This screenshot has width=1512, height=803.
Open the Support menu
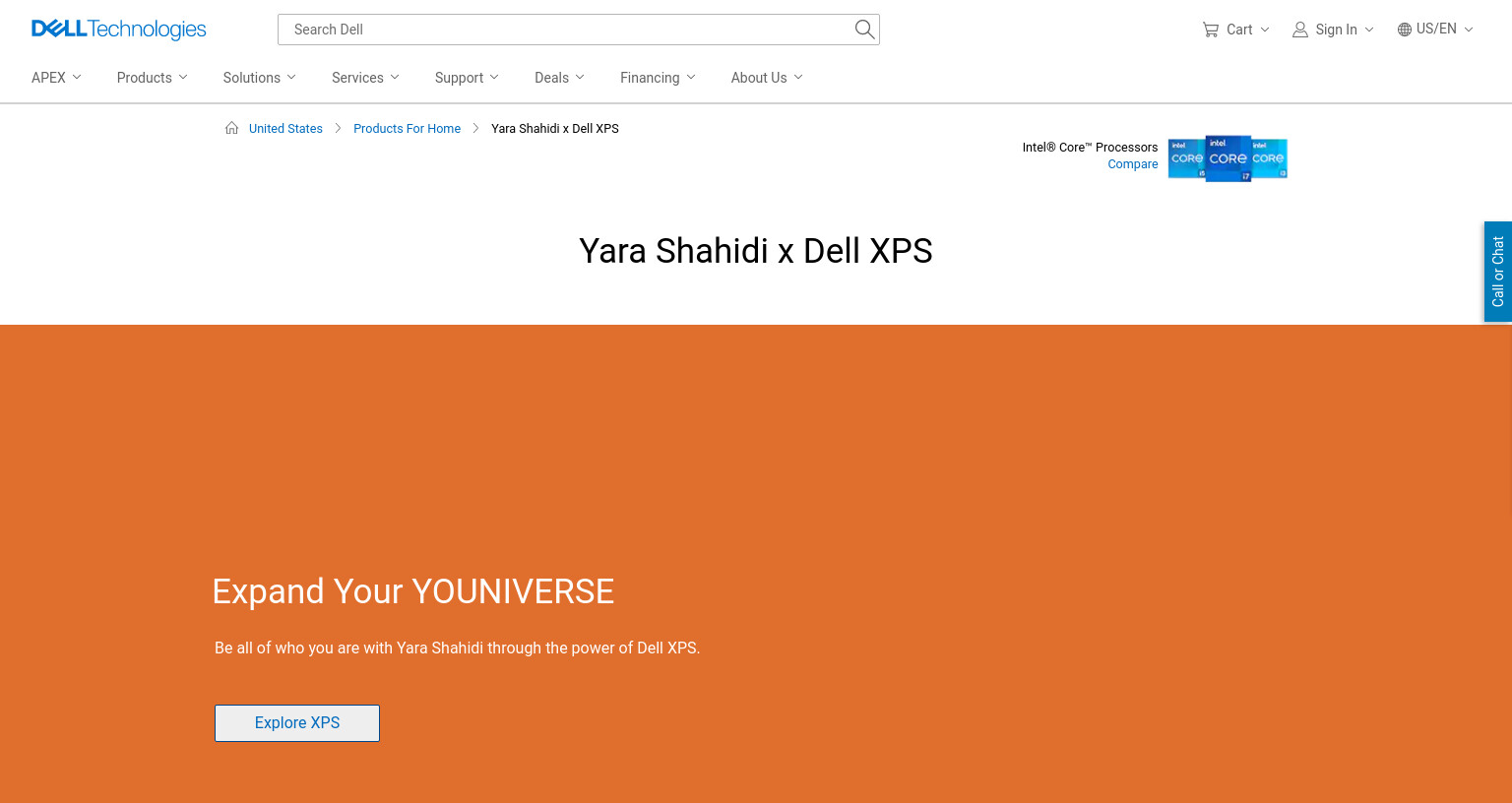[468, 78]
